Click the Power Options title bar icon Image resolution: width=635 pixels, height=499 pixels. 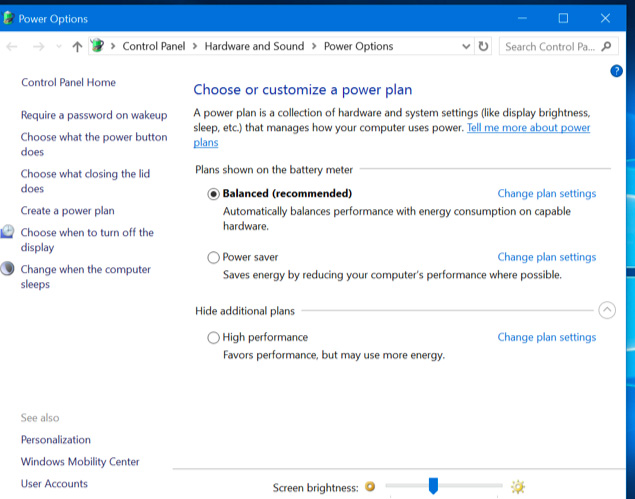coord(9,18)
